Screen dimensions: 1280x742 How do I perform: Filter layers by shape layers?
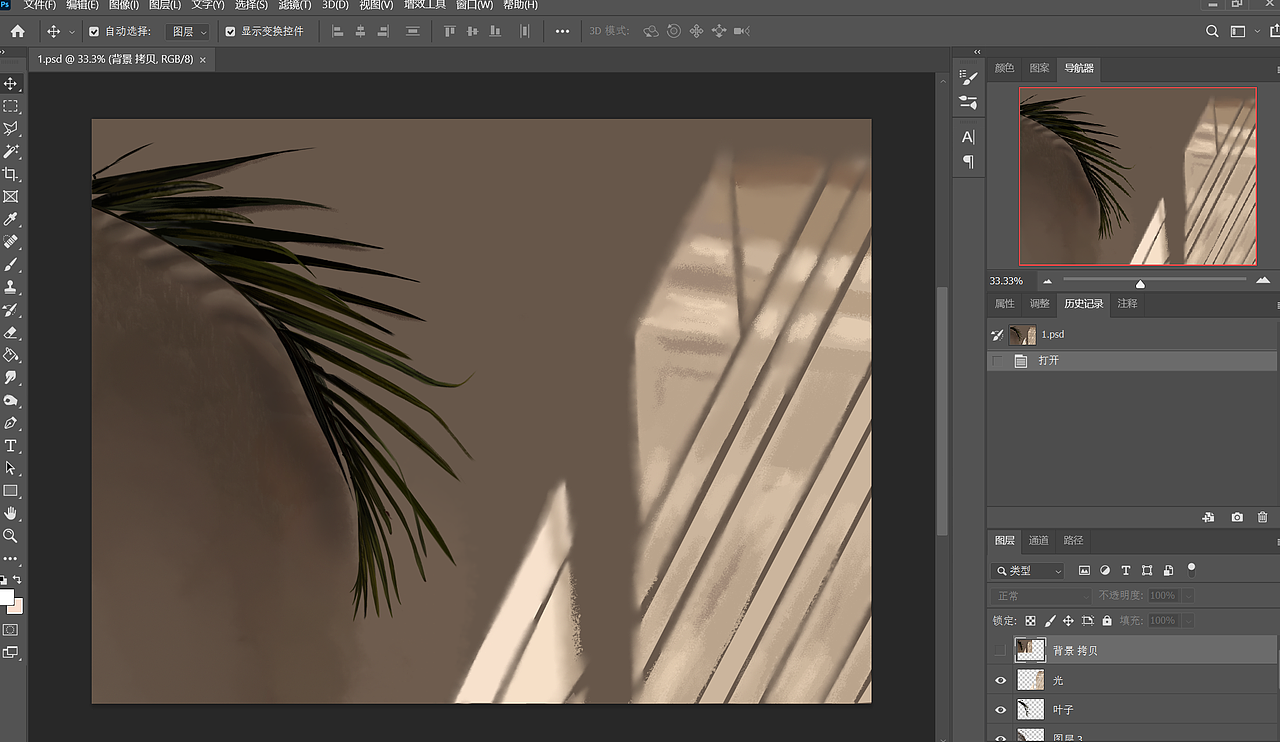1147,570
